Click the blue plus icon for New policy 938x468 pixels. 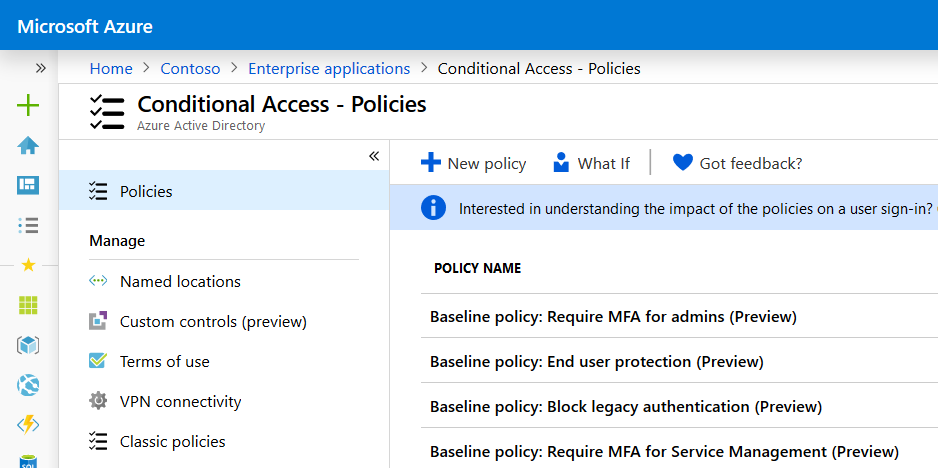click(431, 162)
